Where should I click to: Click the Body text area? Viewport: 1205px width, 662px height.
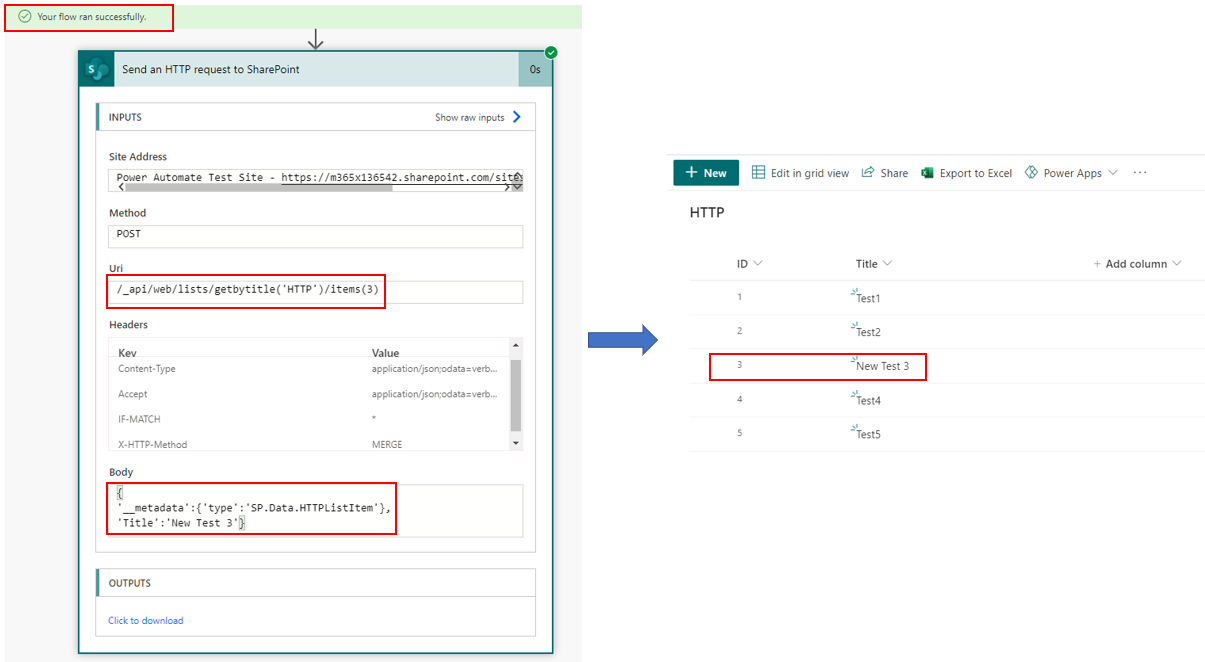tap(315, 510)
